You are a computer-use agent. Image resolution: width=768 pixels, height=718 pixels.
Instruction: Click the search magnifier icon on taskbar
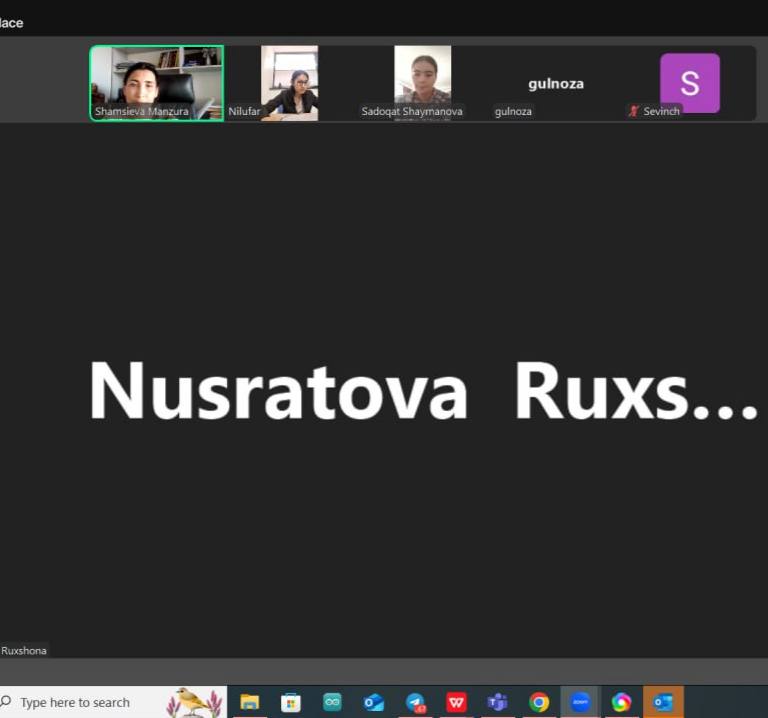tap(6, 701)
